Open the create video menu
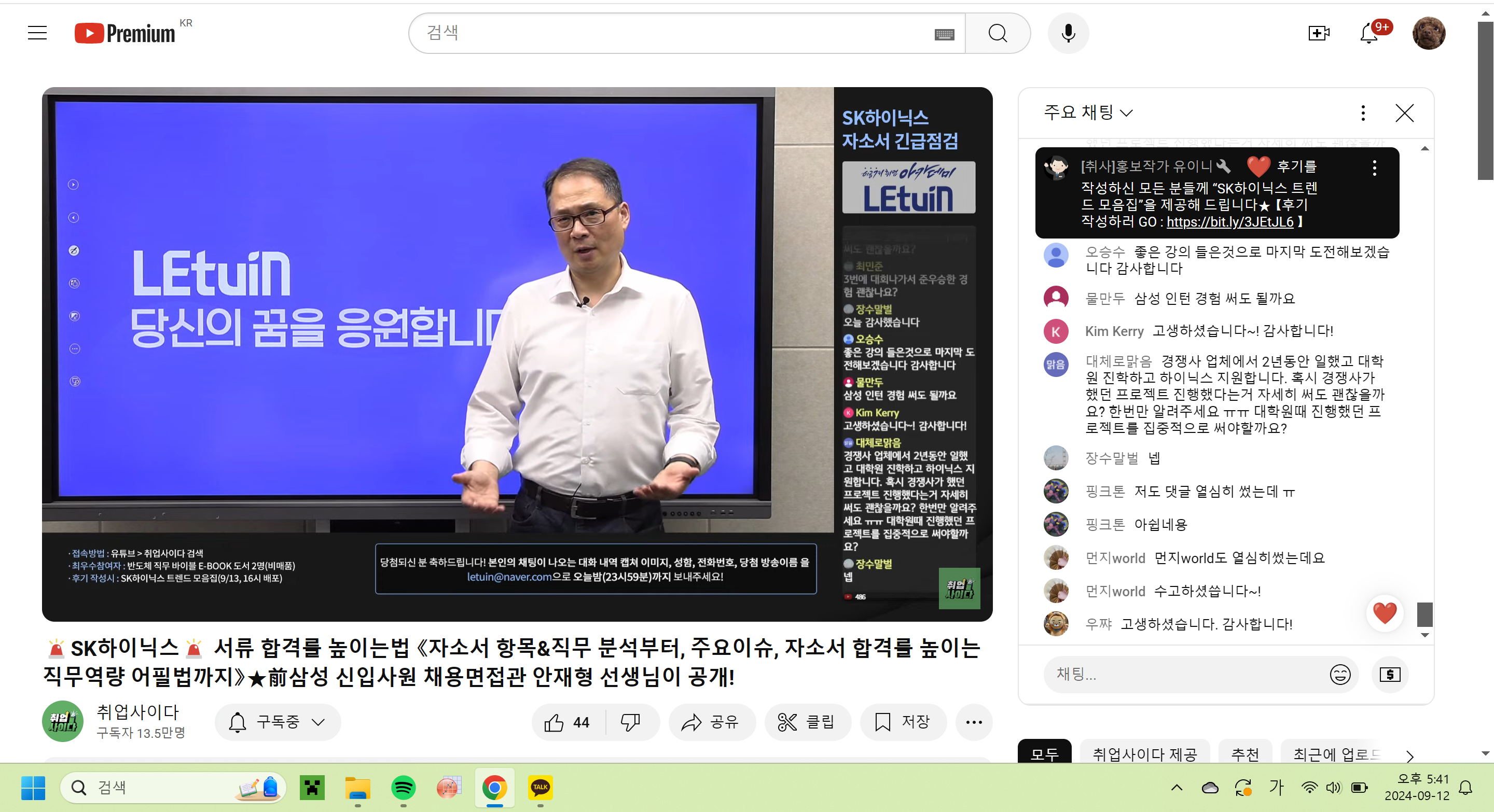 [1319, 33]
